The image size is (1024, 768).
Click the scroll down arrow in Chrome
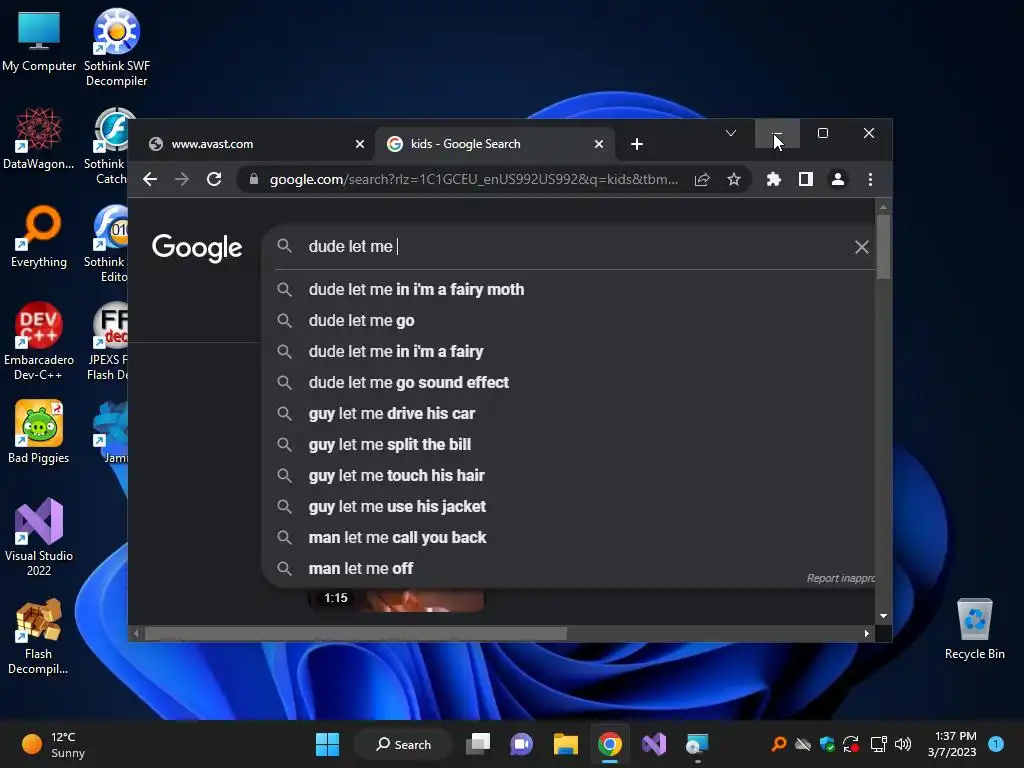(x=884, y=616)
